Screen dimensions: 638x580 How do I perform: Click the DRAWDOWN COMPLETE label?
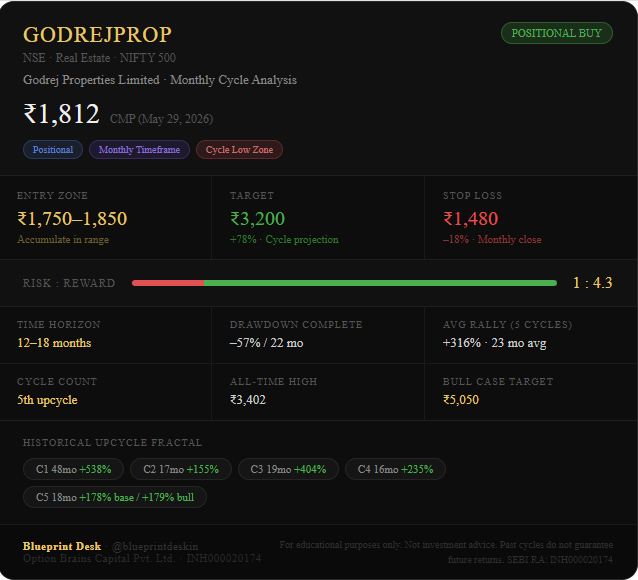pyautogui.click(x=296, y=325)
